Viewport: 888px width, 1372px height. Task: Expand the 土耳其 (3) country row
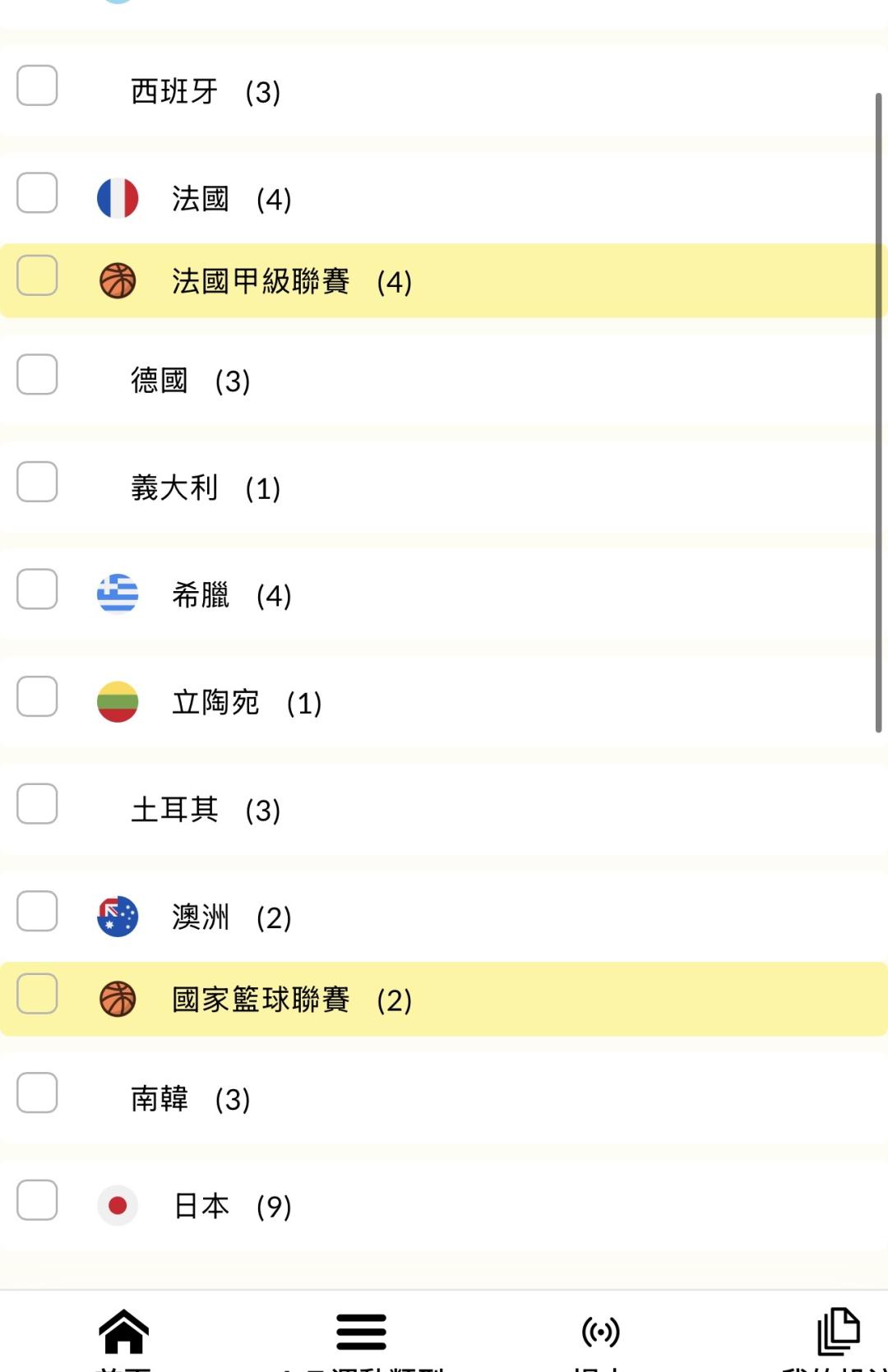click(x=206, y=810)
